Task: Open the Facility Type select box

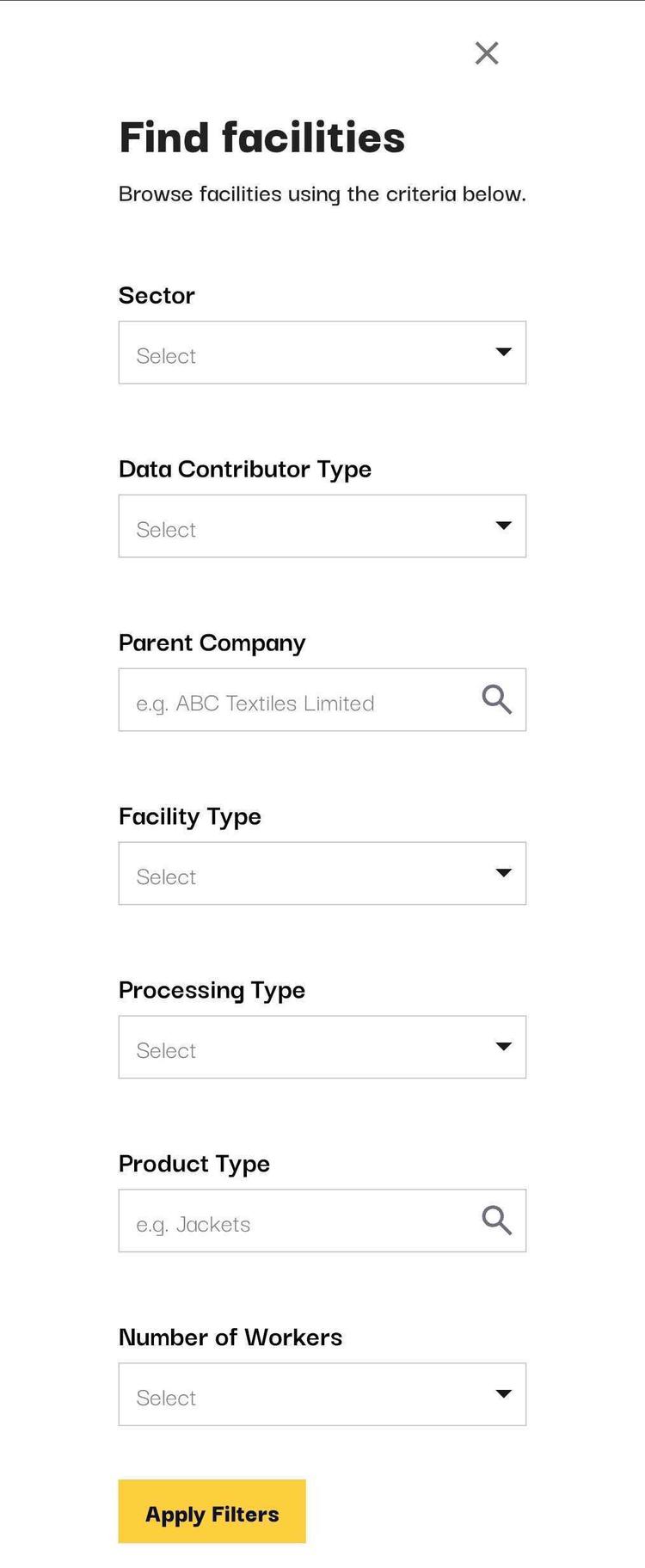Action: point(301,874)
